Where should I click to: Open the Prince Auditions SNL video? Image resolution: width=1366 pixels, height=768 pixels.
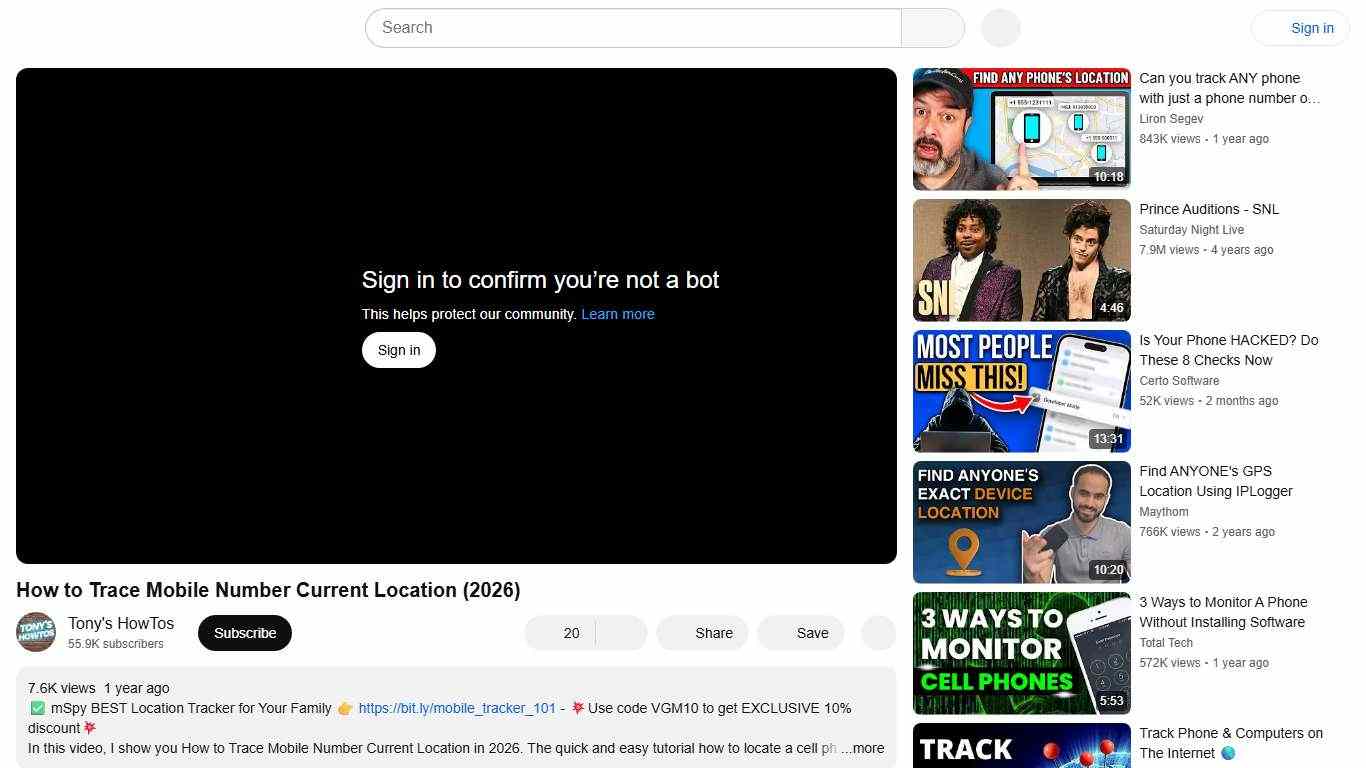[x=1021, y=259]
